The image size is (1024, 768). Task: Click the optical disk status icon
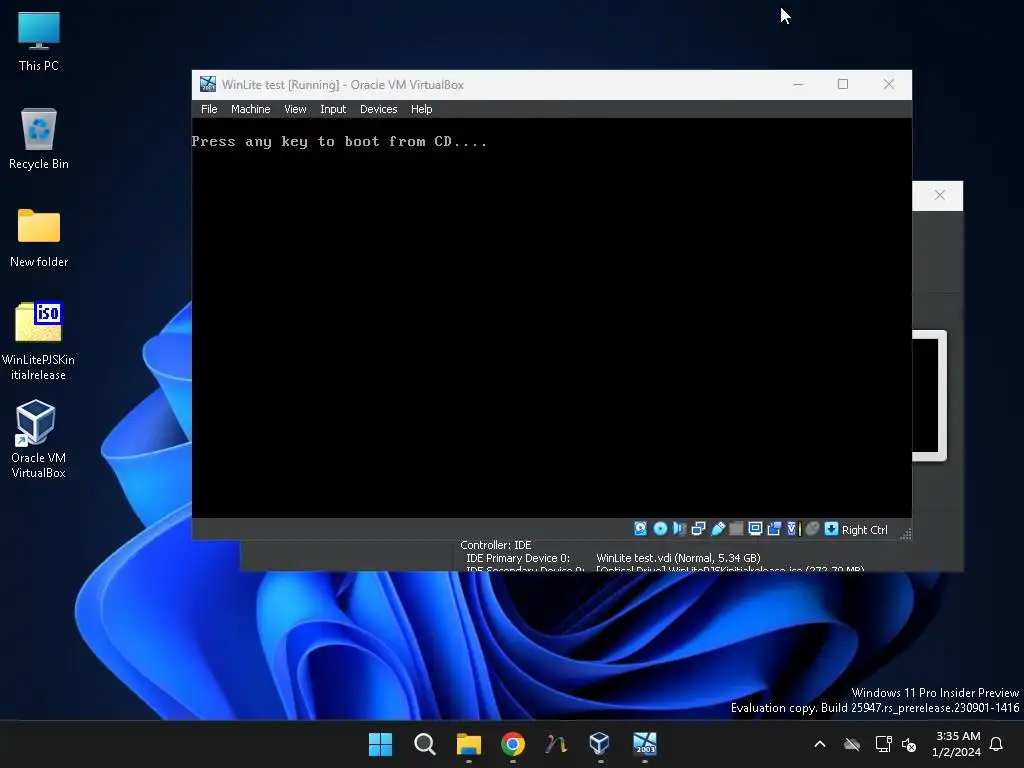pyautogui.click(x=660, y=529)
